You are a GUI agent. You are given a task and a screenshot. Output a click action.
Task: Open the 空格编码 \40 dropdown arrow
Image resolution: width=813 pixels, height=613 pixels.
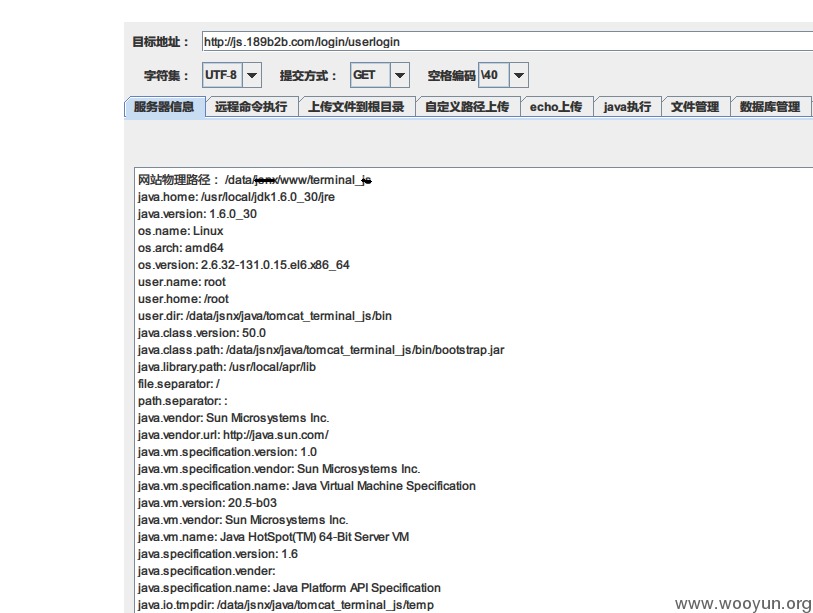coord(519,76)
